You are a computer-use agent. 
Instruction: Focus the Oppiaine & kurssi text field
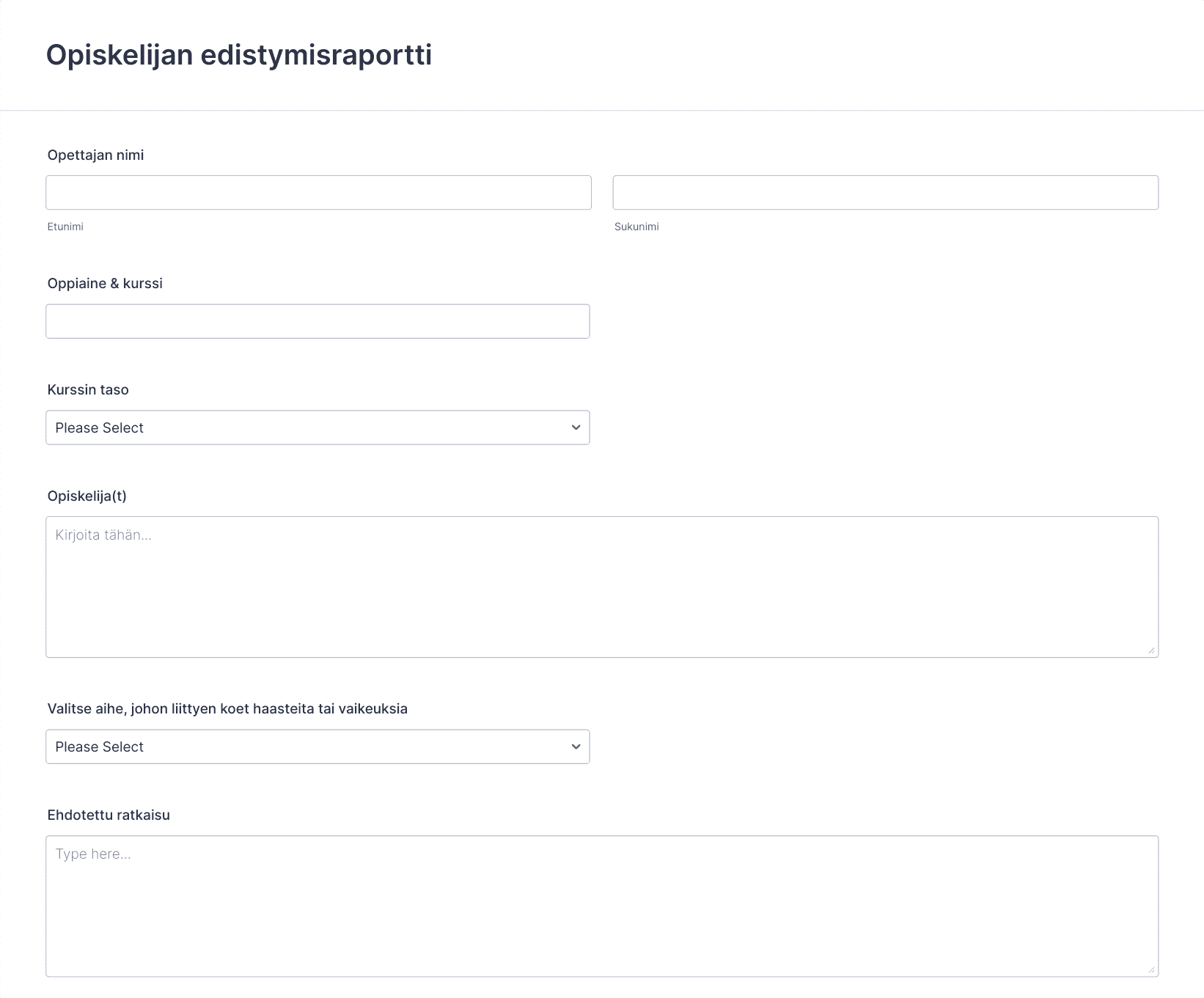click(x=317, y=321)
